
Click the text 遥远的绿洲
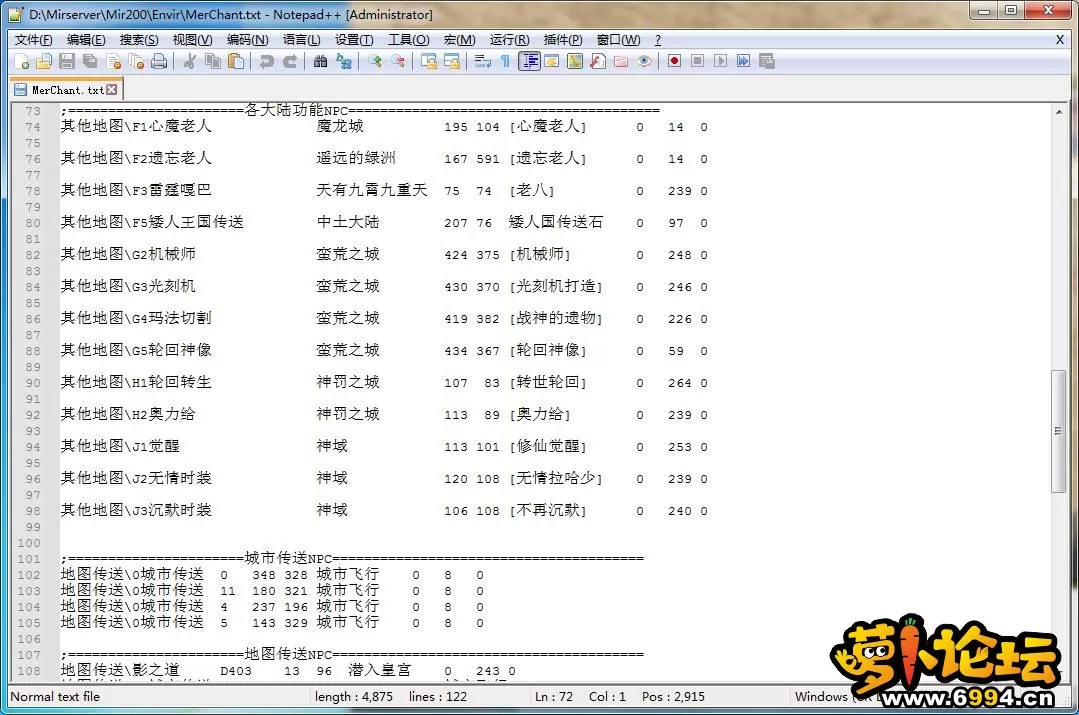pos(356,158)
